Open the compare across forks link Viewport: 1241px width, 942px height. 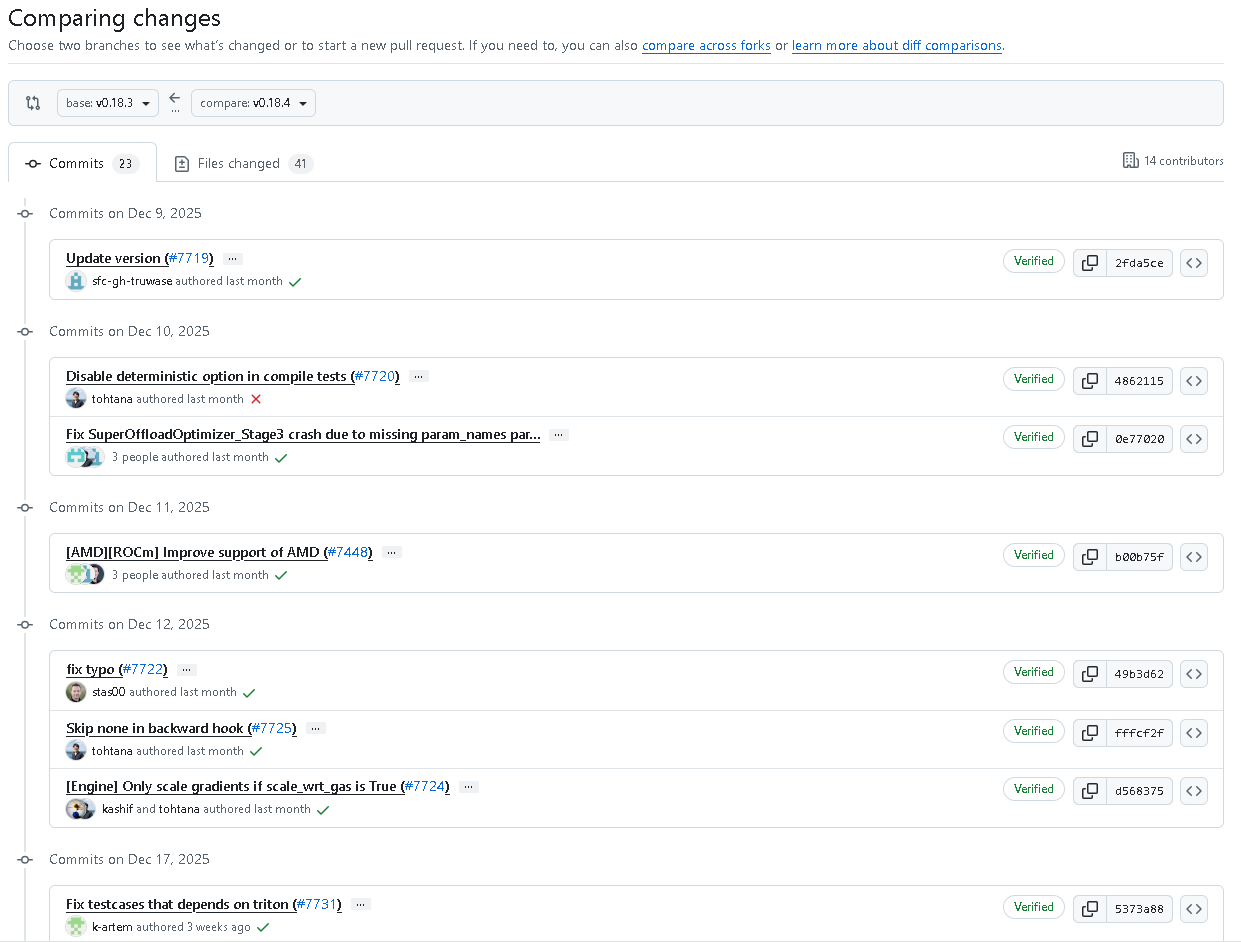706,45
